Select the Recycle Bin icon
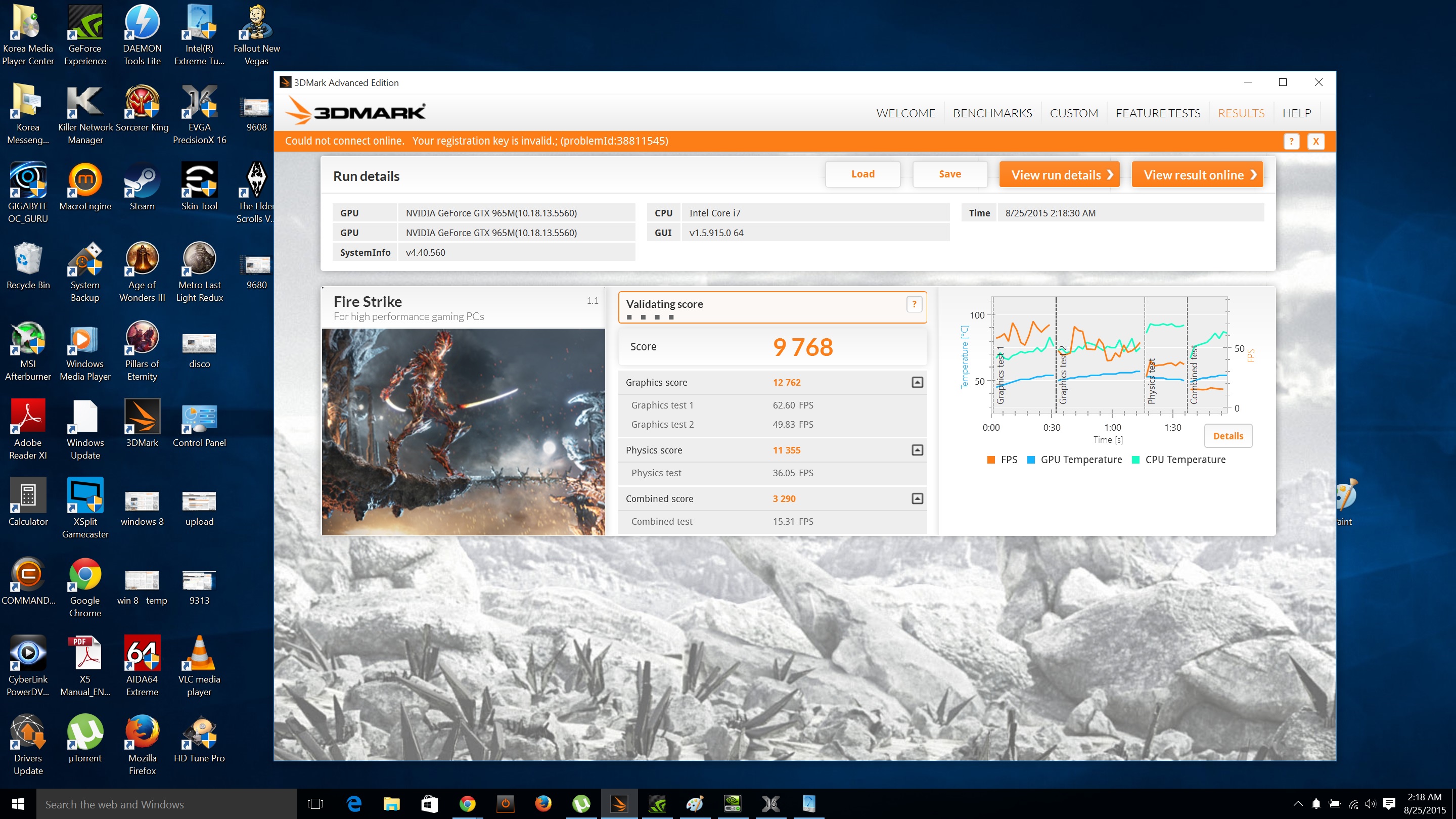Image resolution: width=1456 pixels, height=819 pixels. [28, 265]
